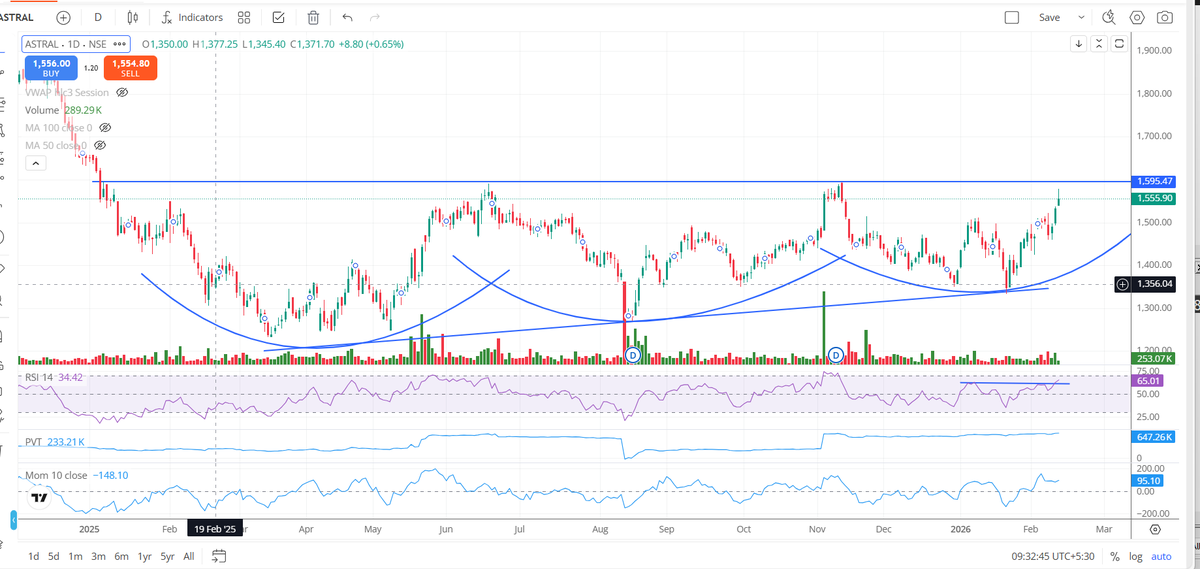Viewport: 1200px width, 569px height.
Task: Click the 647.26K PVT value label
Action: point(1154,437)
